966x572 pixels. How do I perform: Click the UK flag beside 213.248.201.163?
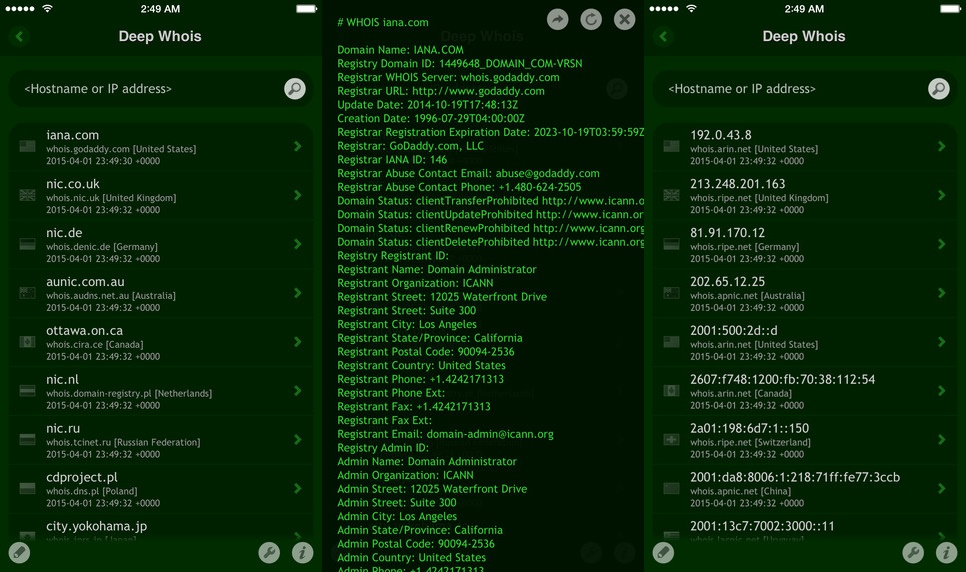(x=671, y=195)
